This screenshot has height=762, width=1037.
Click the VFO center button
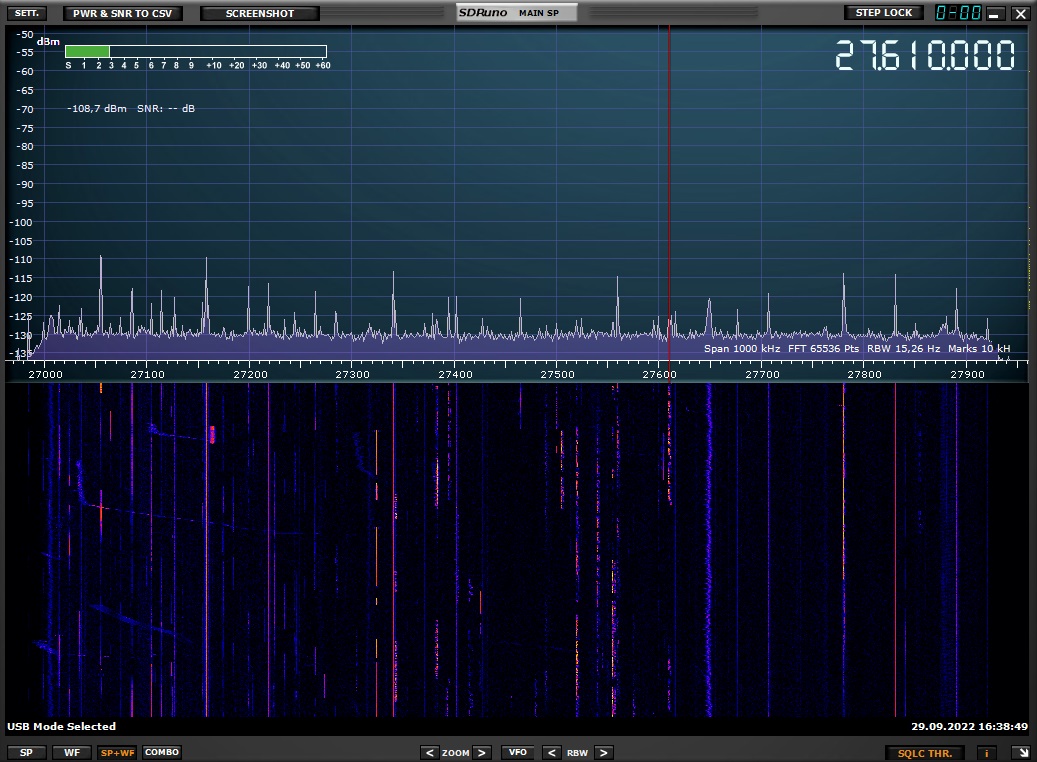click(518, 753)
